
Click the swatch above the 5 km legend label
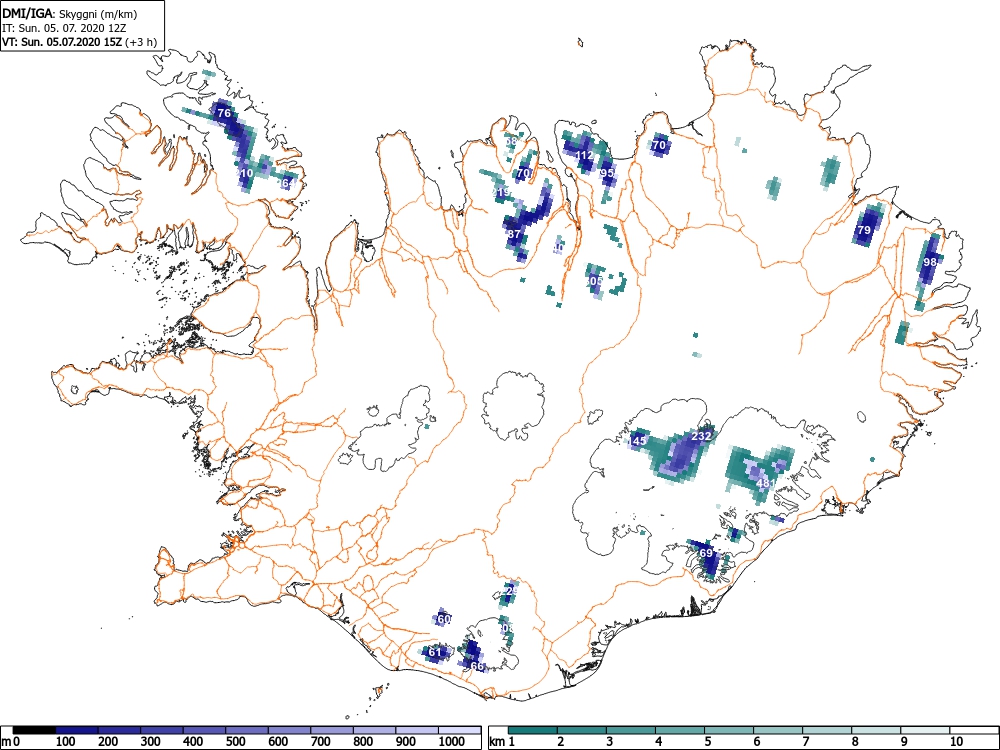coord(729,730)
